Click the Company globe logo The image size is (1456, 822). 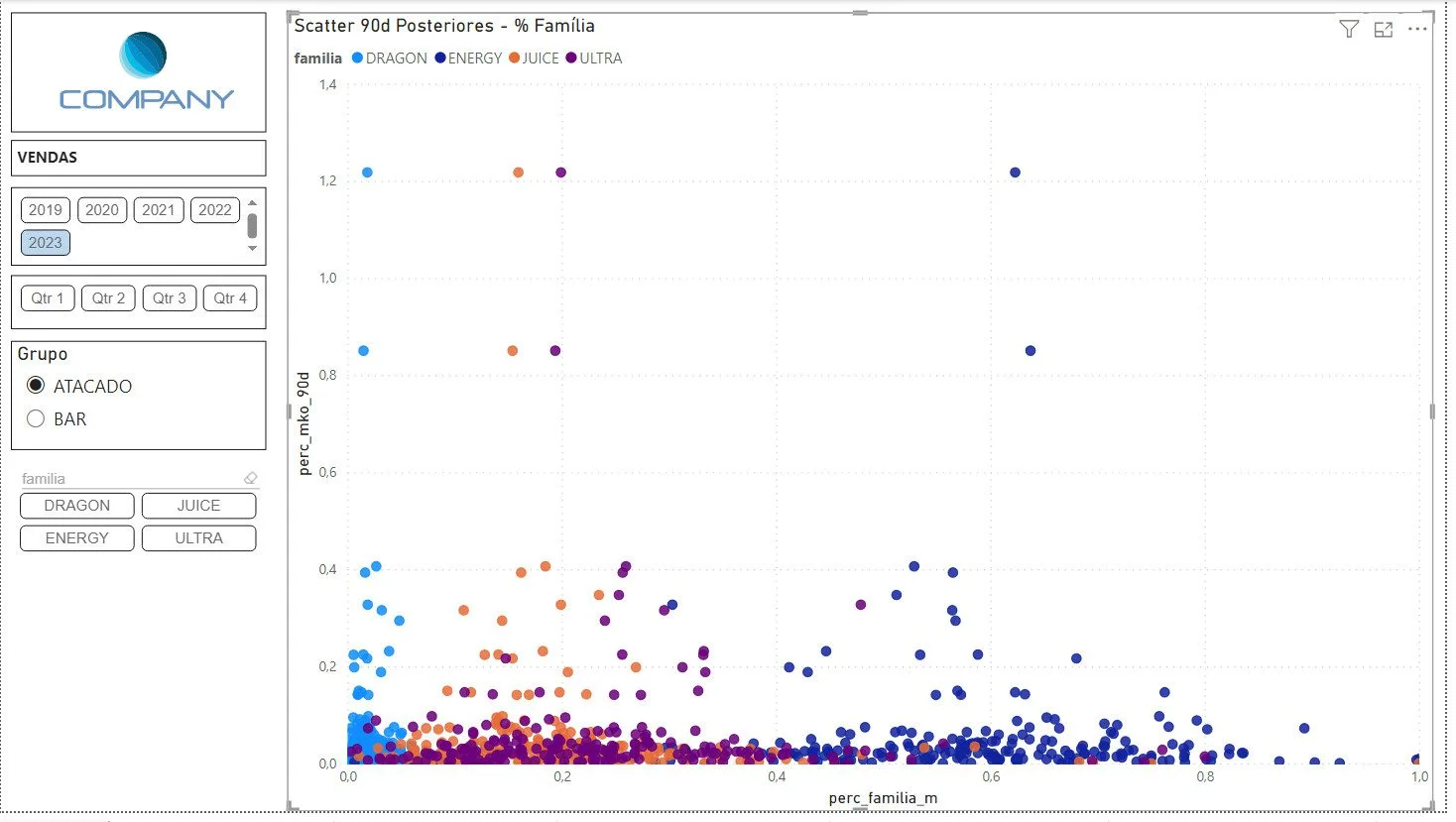point(143,55)
